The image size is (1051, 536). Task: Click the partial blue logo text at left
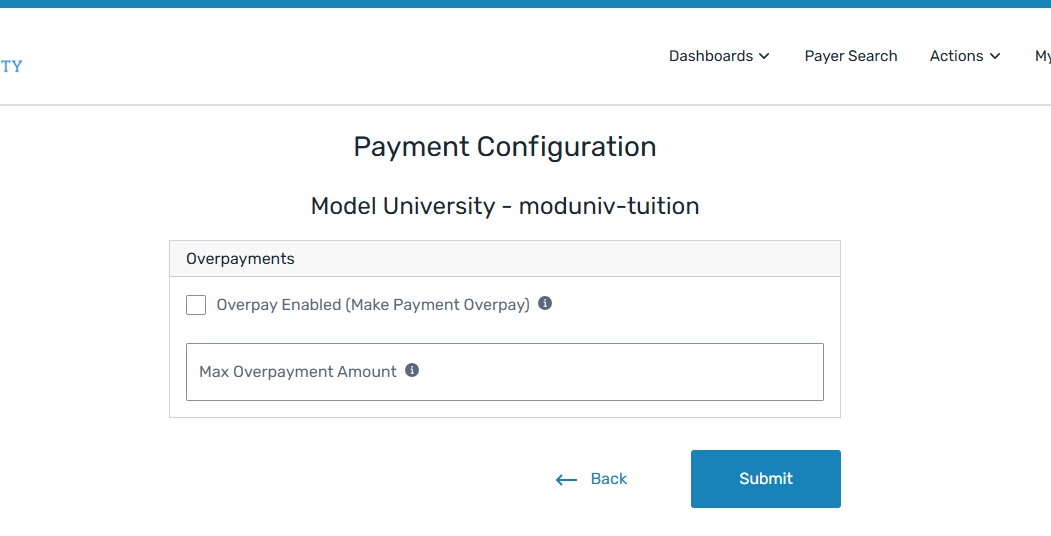(x=11, y=66)
